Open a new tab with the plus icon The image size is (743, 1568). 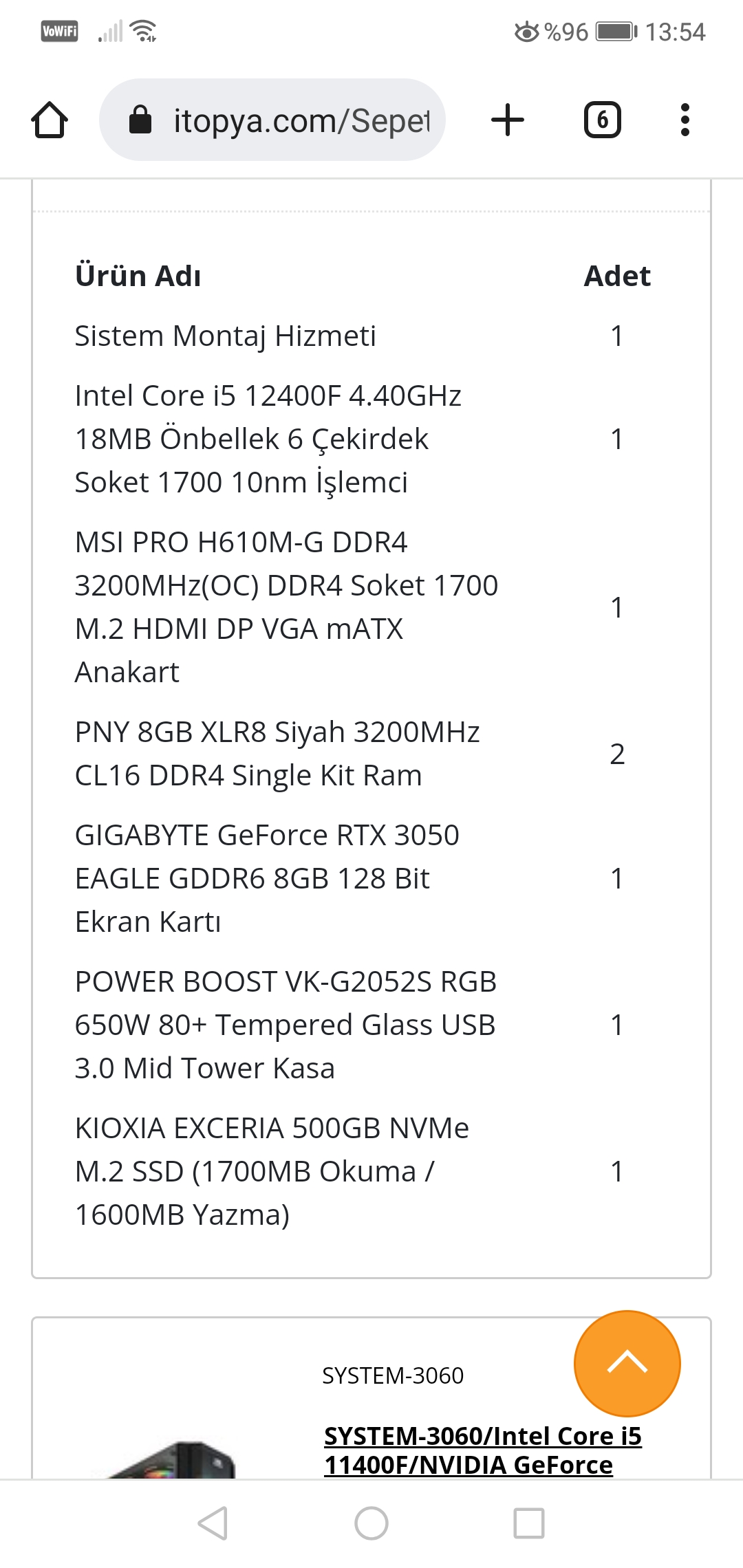click(x=507, y=118)
